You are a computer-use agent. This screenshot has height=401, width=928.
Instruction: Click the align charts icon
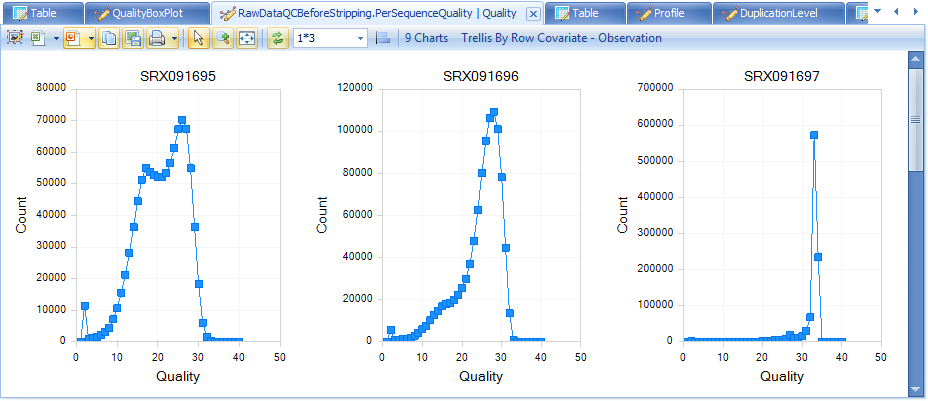(383, 38)
